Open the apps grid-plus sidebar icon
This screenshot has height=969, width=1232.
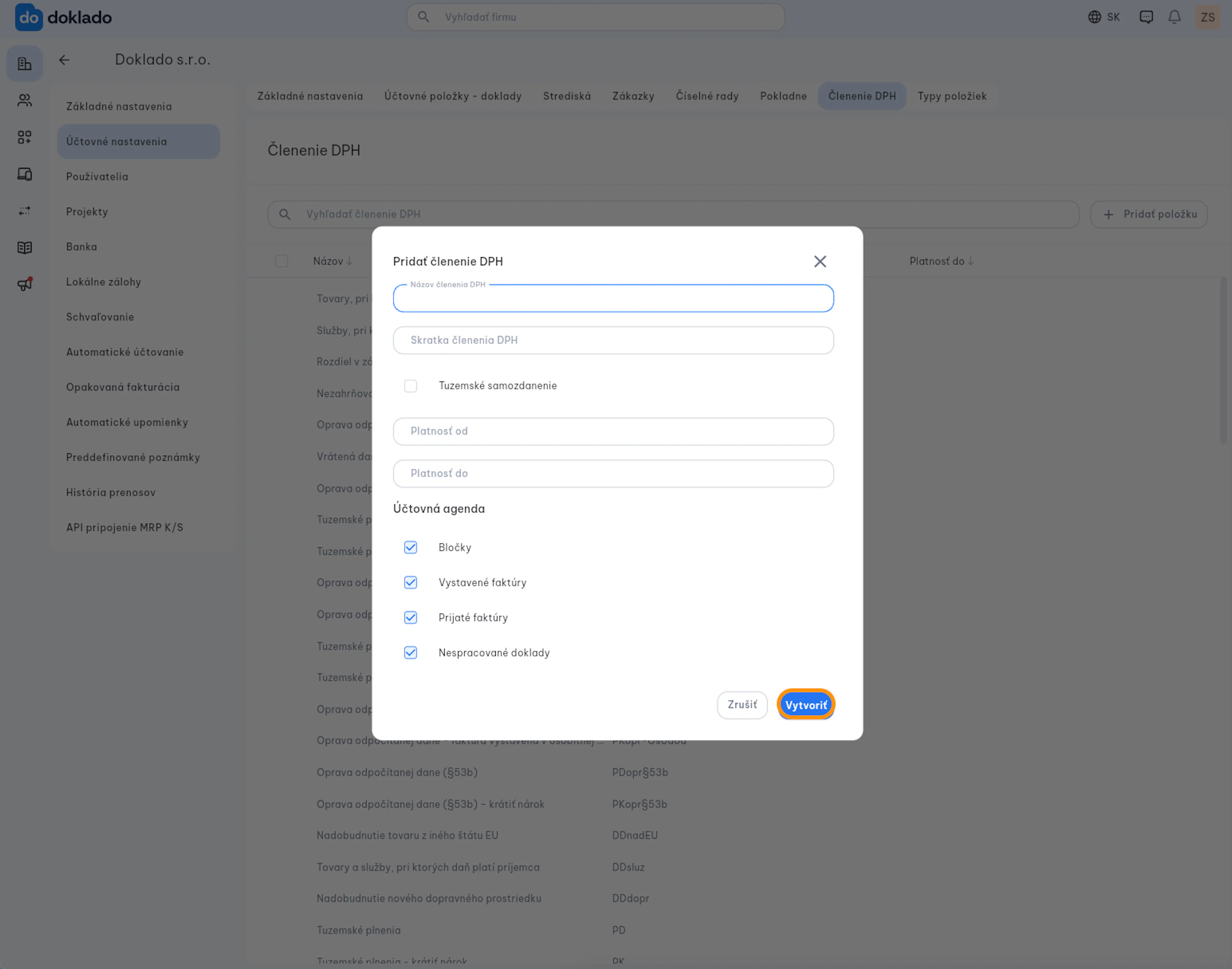pyautogui.click(x=24, y=137)
